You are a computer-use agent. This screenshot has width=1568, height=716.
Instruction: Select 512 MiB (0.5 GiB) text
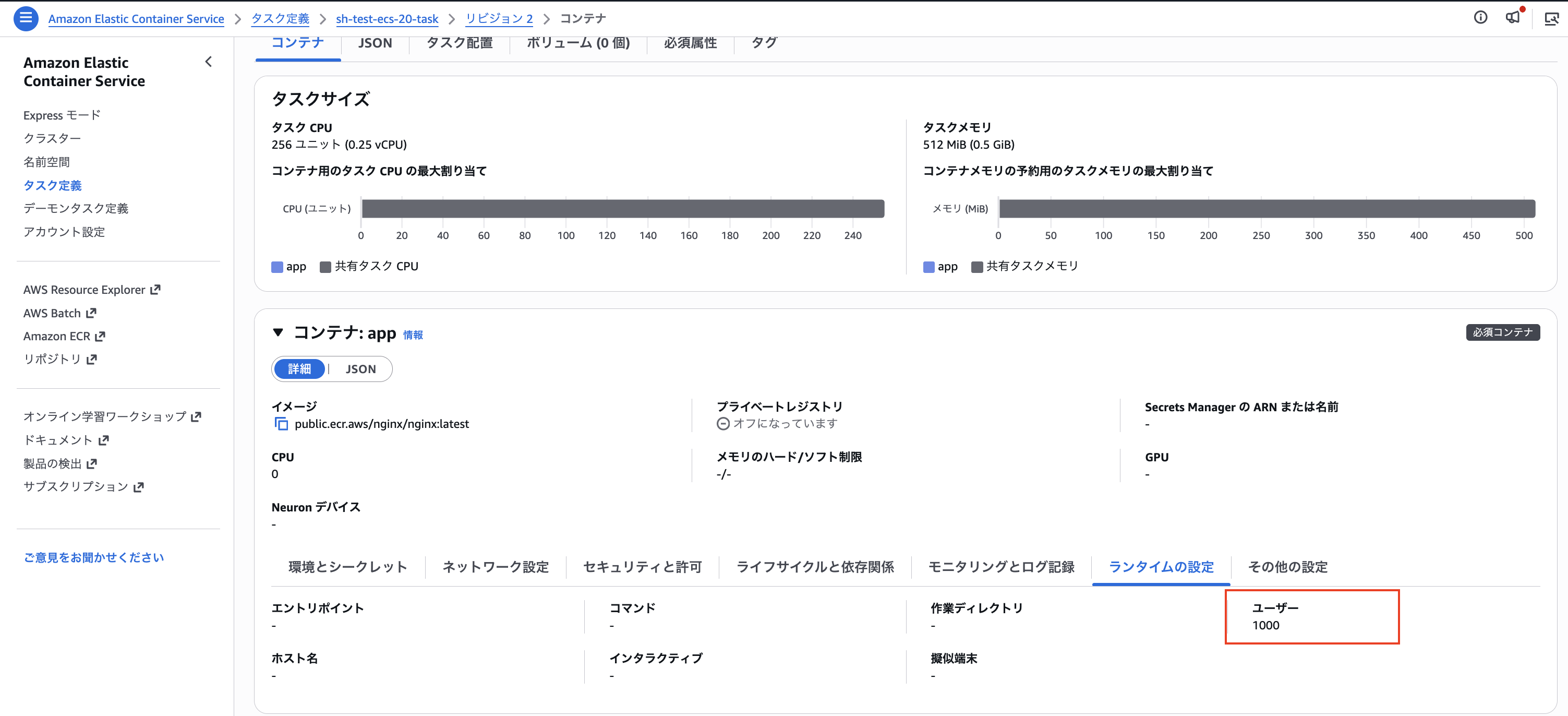point(969,144)
